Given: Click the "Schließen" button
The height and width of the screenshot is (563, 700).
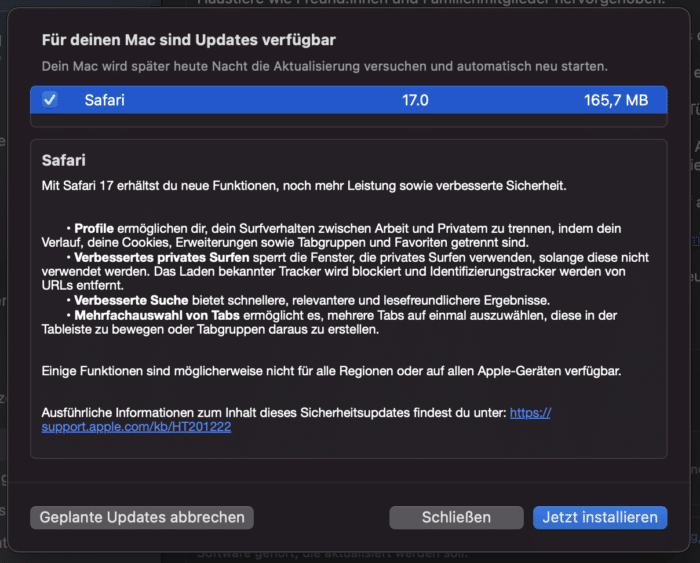Looking at the screenshot, I should click(x=456, y=517).
